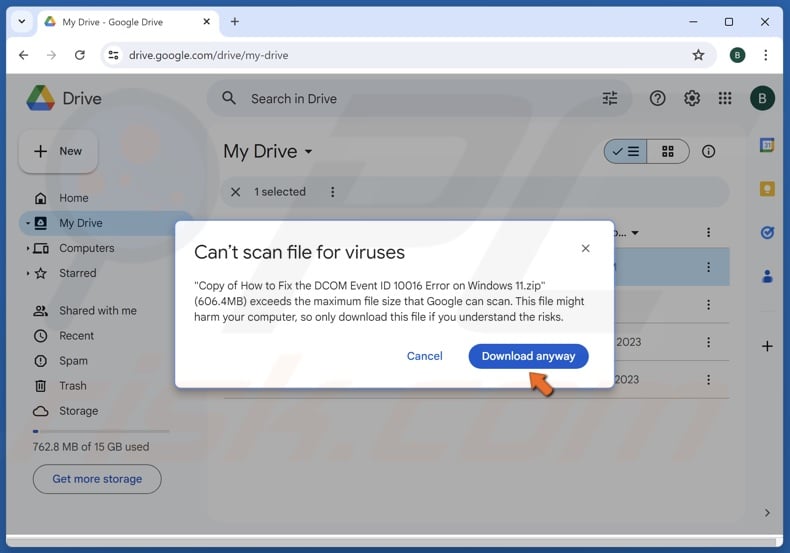Click the storage usage progress bar
This screenshot has width=790, height=553.
pyautogui.click(x=101, y=432)
